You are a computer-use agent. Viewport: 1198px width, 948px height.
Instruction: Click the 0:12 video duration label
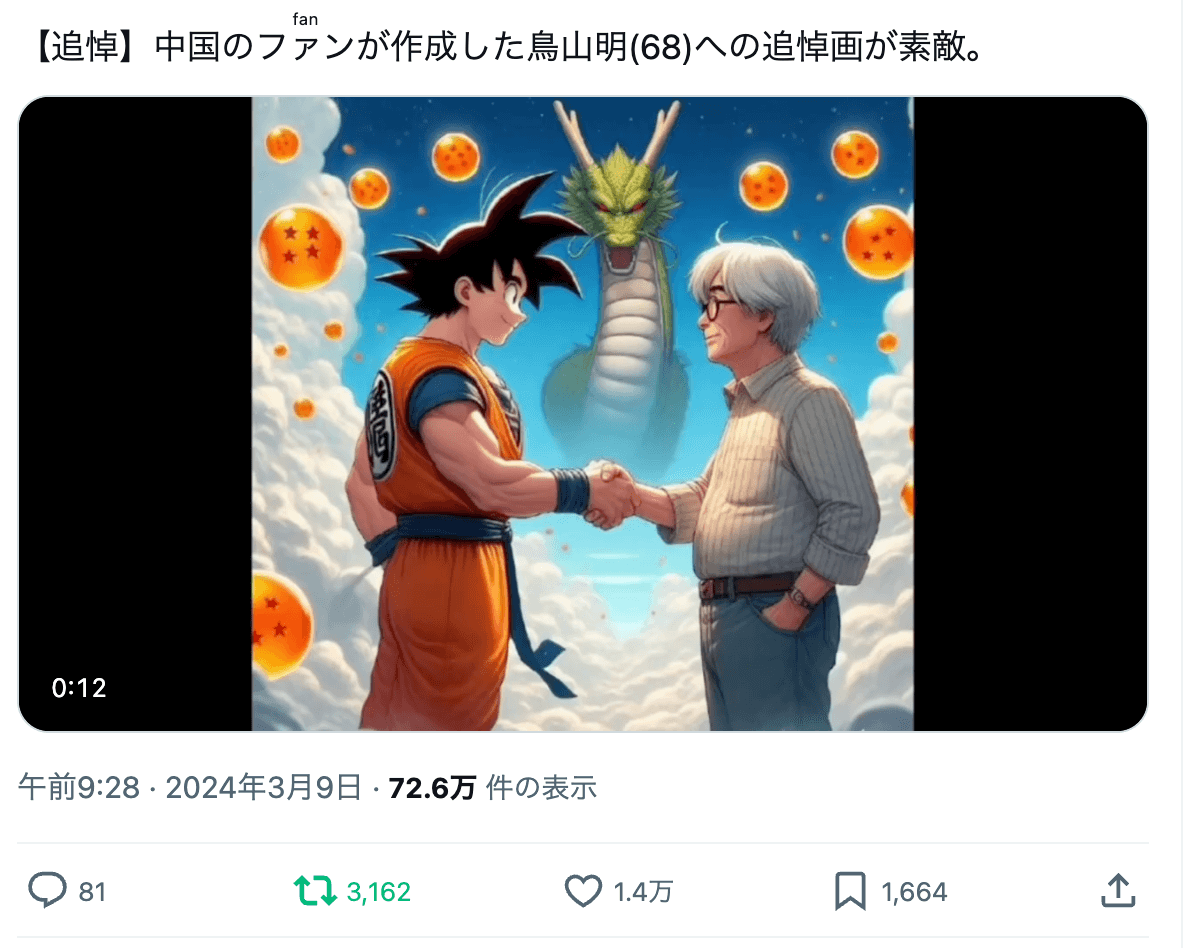79,688
